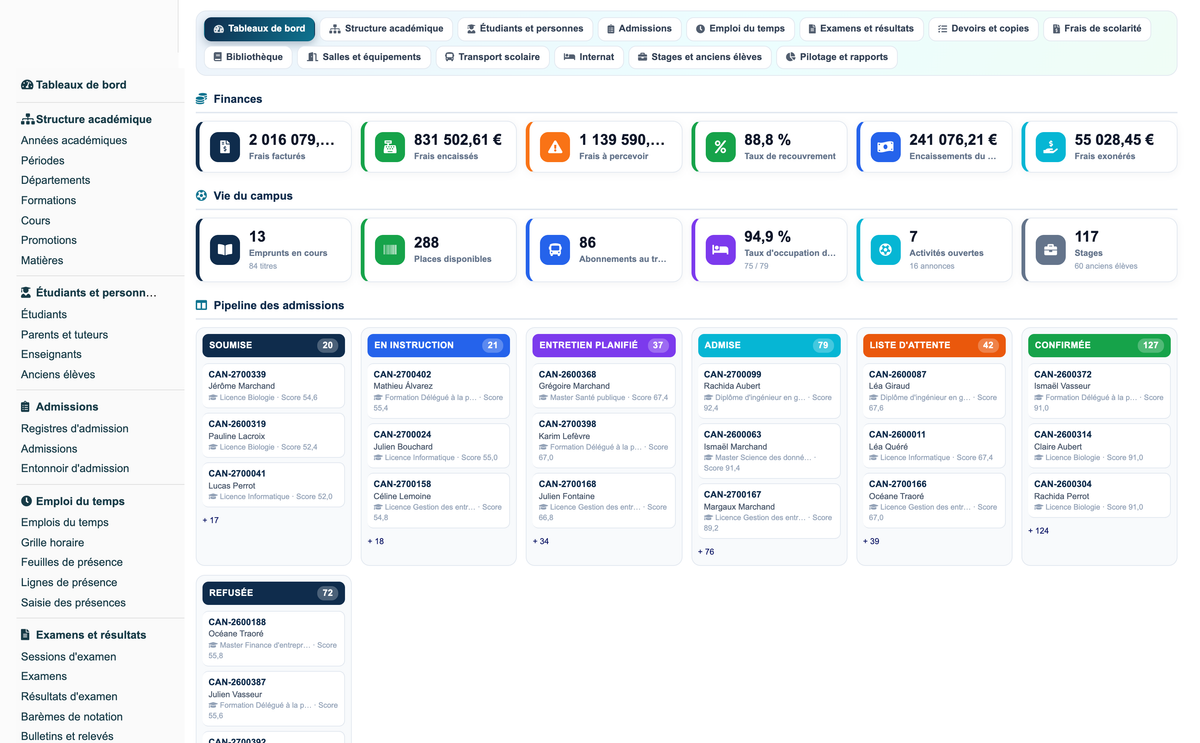Click the Refusée column header
The height and width of the screenshot is (743, 1200).
[273, 593]
